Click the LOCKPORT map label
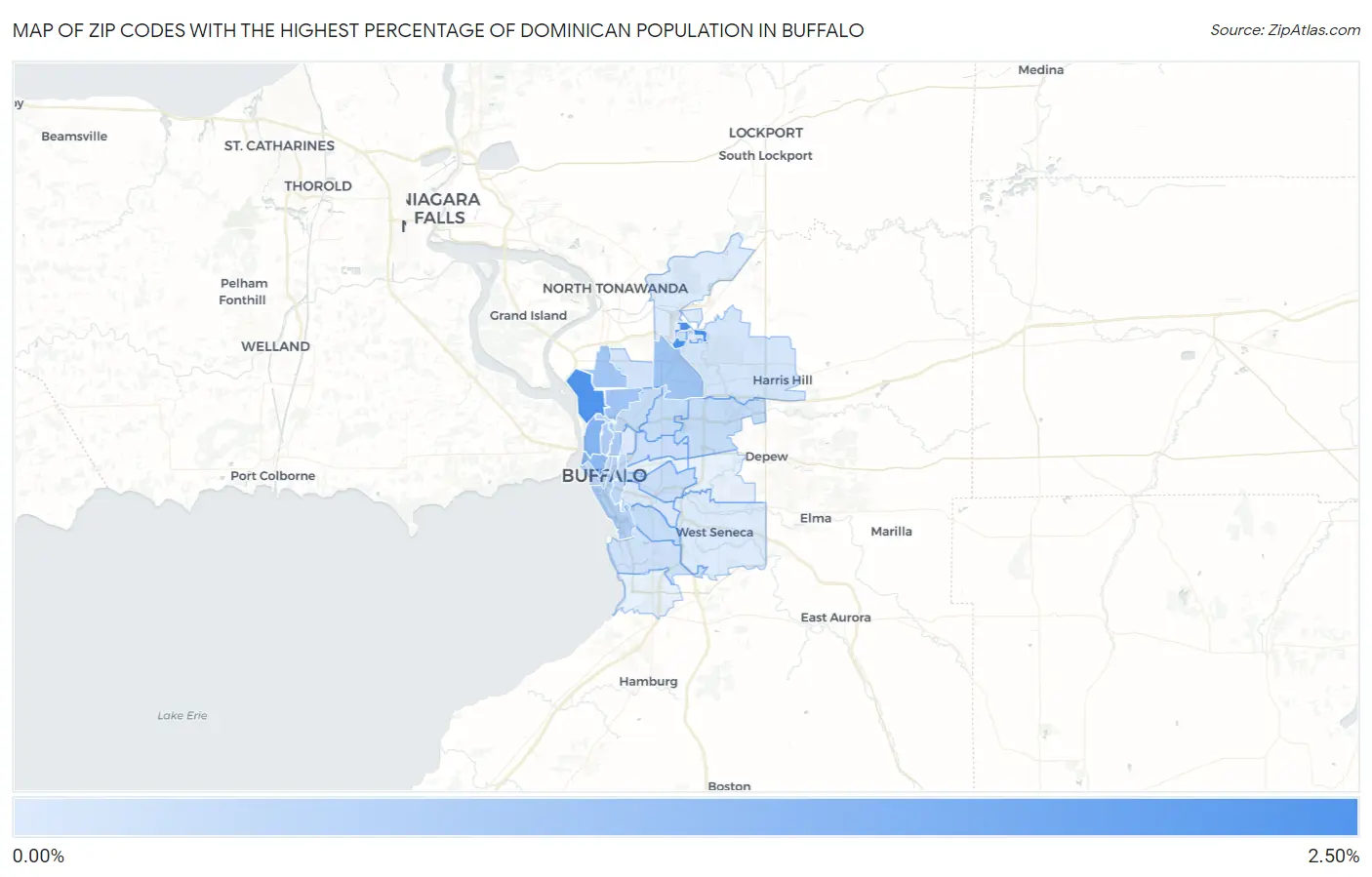The image size is (1372, 877). 766,133
